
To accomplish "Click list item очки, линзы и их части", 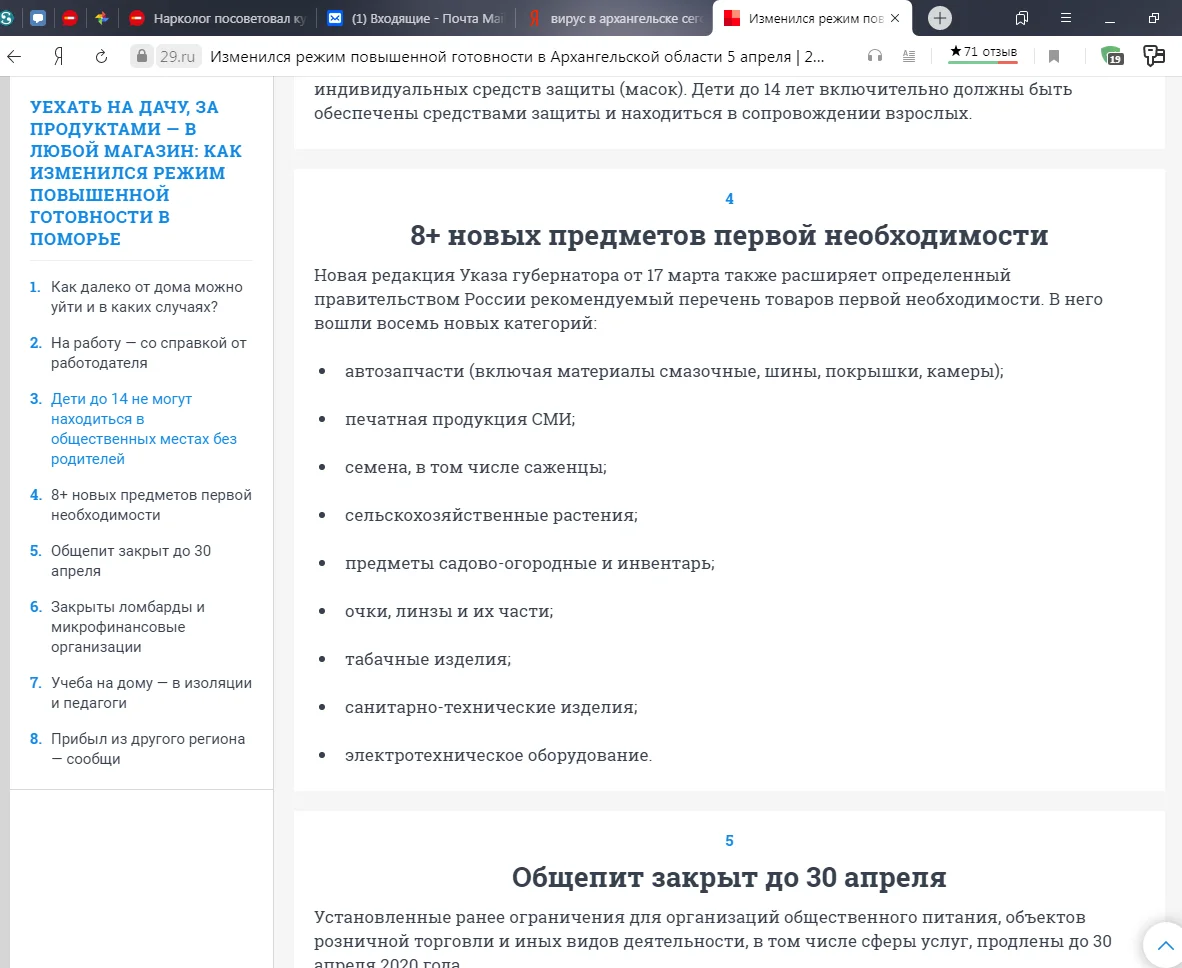I will (x=449, y=611).
